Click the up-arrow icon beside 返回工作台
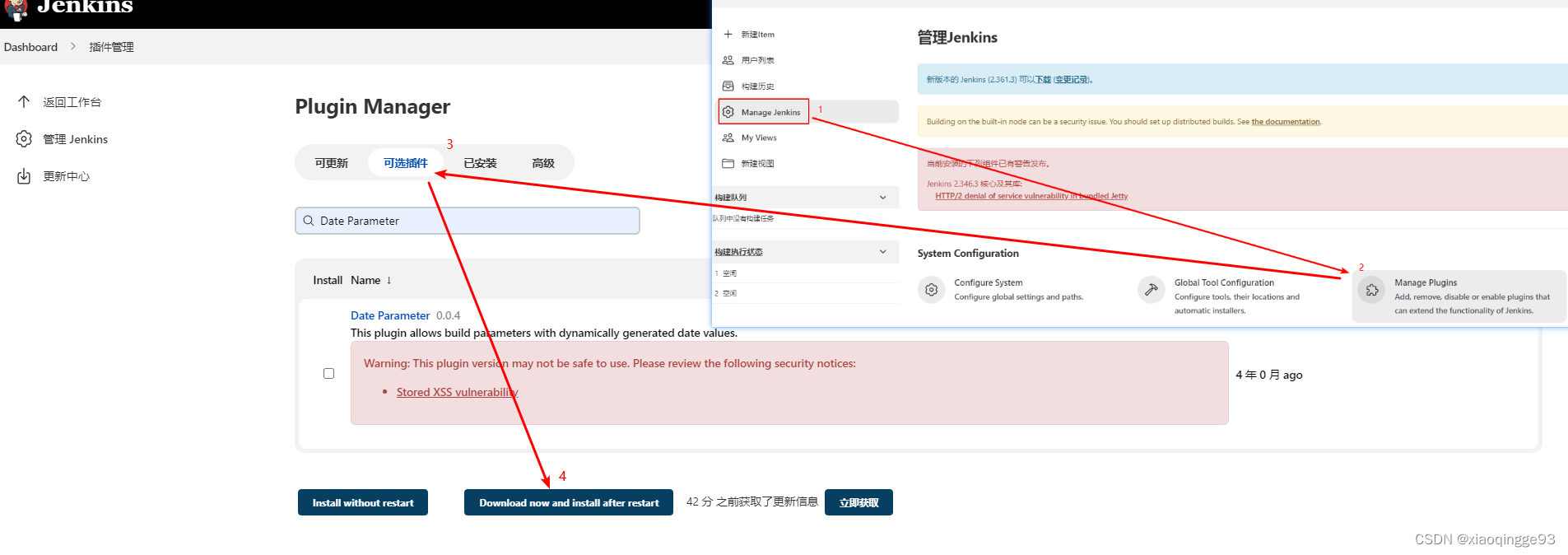 [24, 102]
